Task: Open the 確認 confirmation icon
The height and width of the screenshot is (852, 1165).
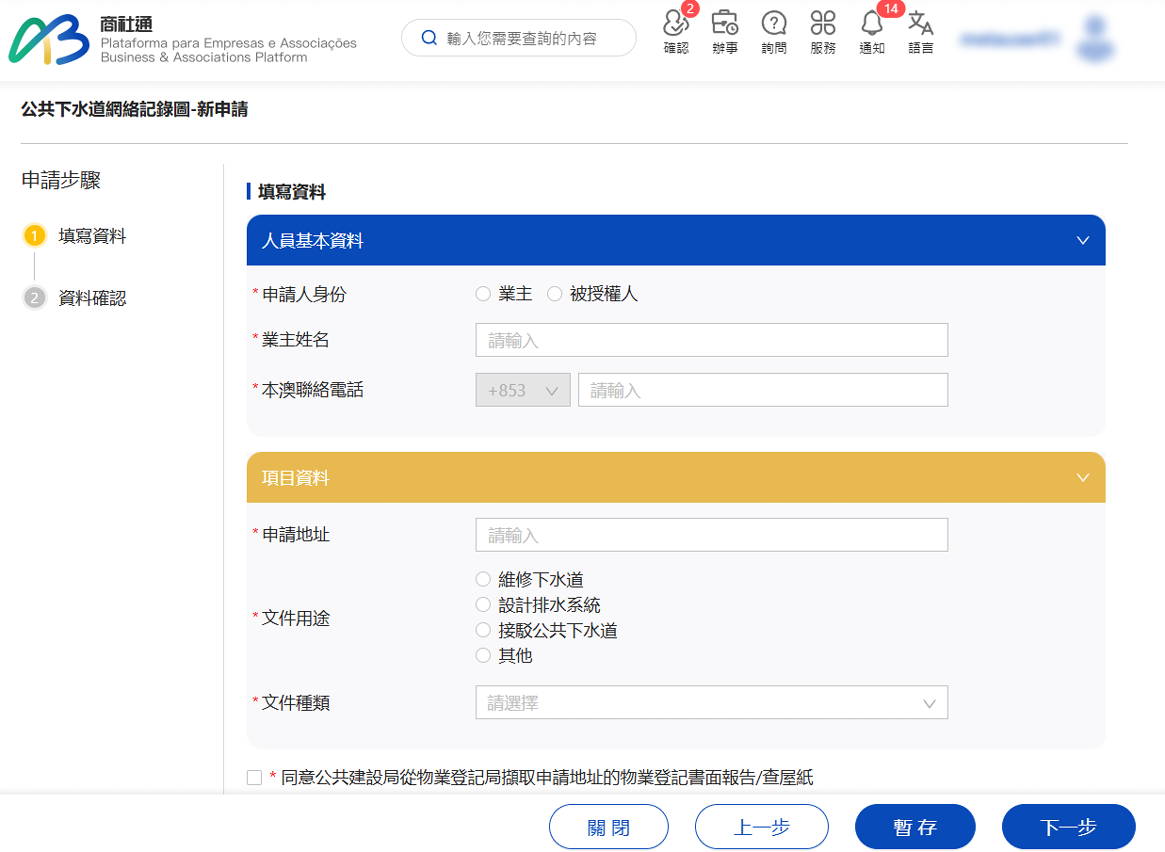Action: click(x=676, y=25)
